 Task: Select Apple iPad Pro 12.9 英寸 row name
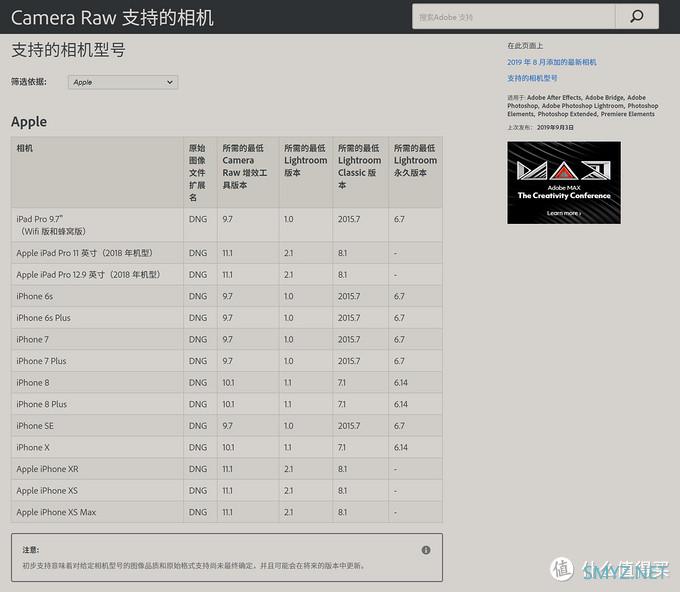[x=88, y=275]
